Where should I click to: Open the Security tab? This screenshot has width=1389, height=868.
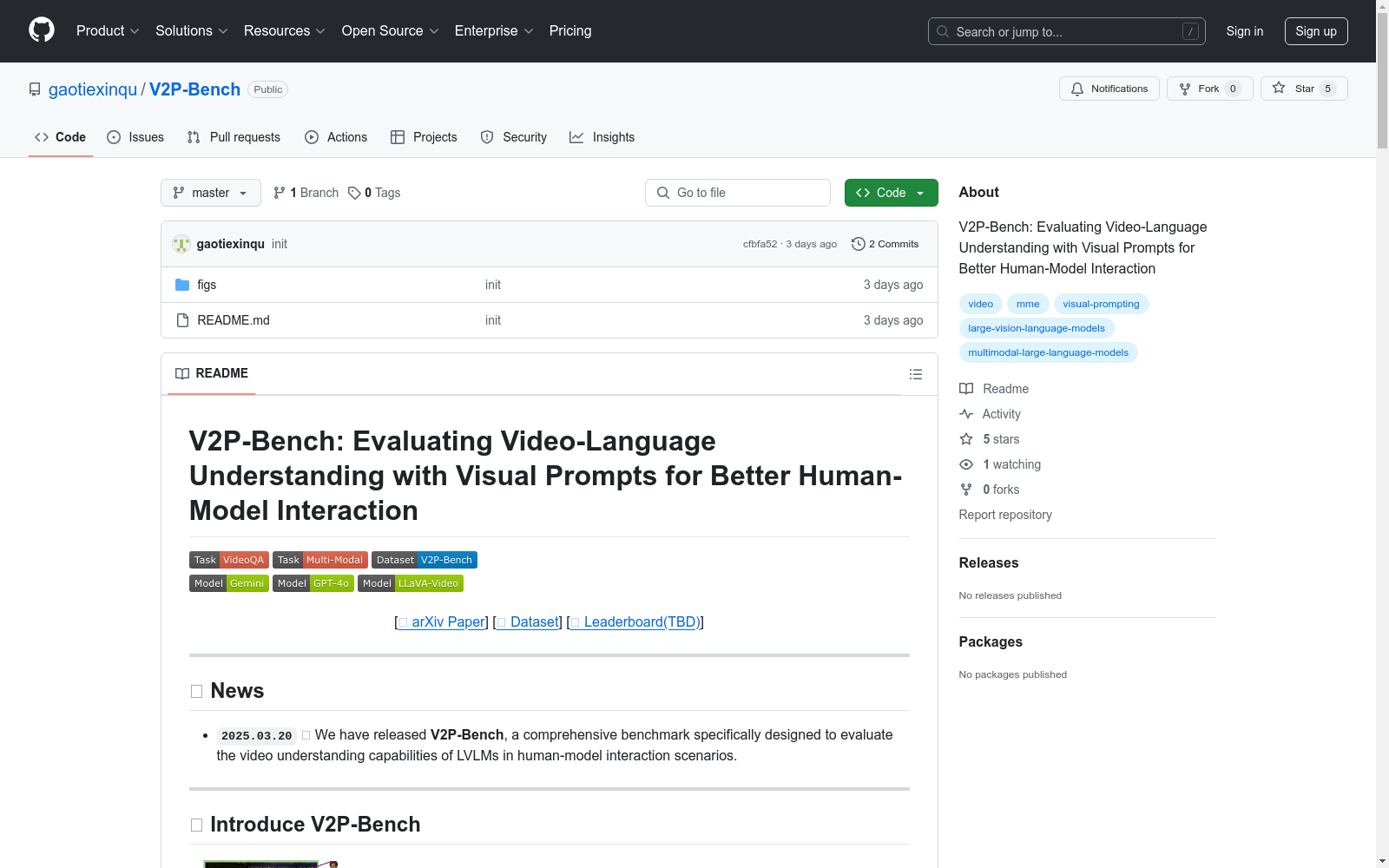tap(514, 137)
